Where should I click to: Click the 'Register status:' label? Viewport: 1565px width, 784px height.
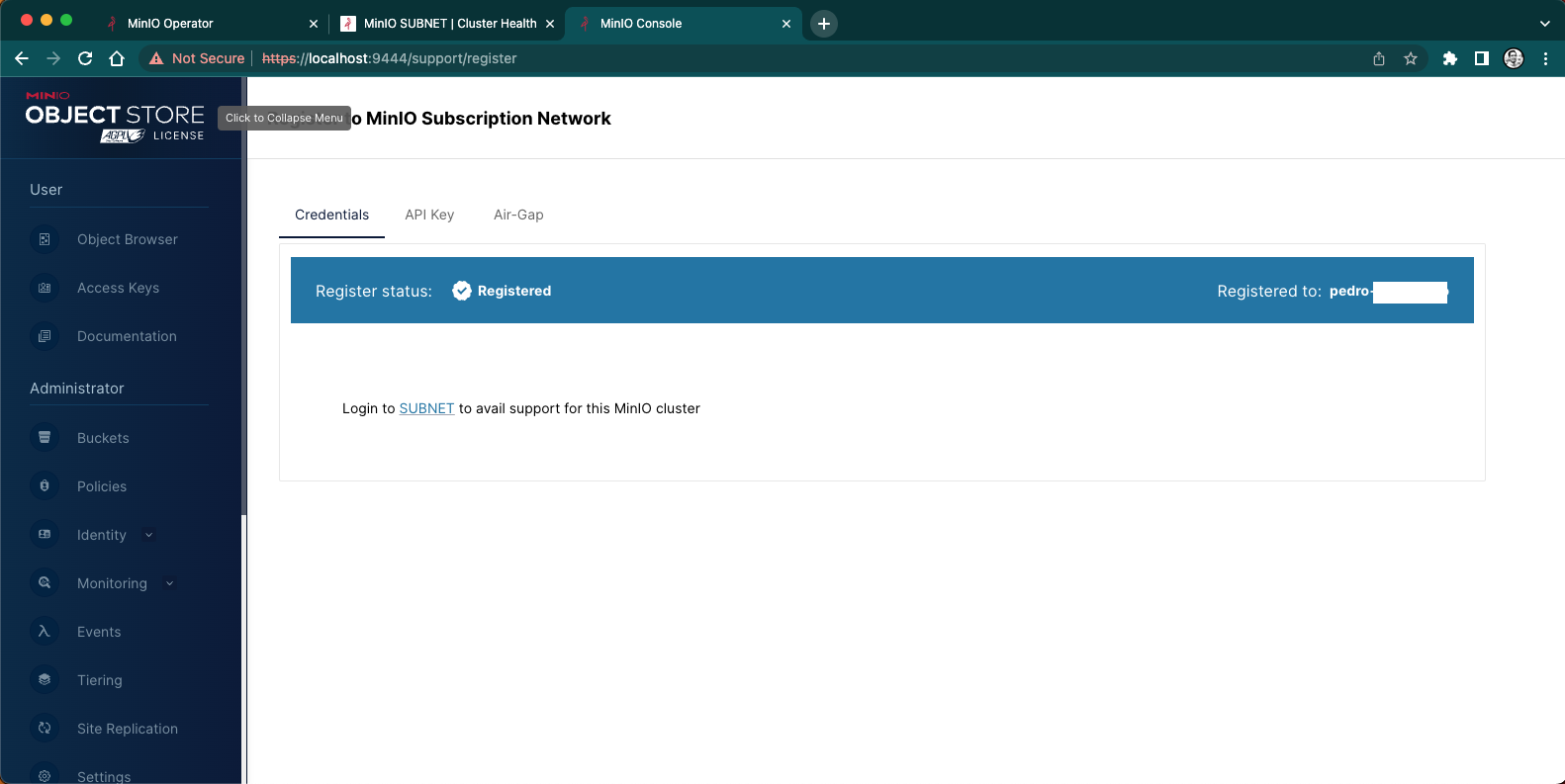point(374,291)
